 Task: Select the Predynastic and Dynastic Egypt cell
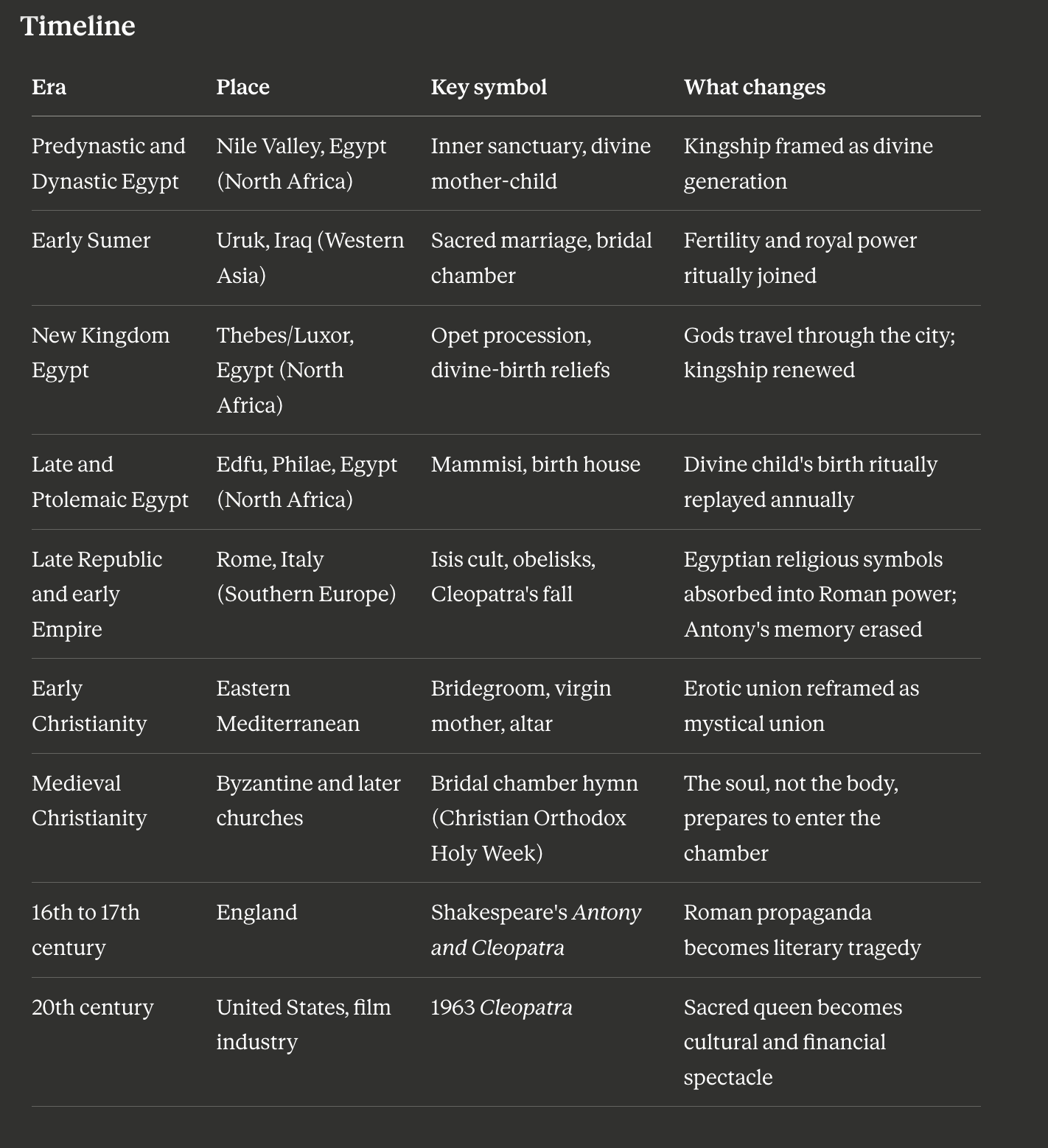(x=108, y=164)
